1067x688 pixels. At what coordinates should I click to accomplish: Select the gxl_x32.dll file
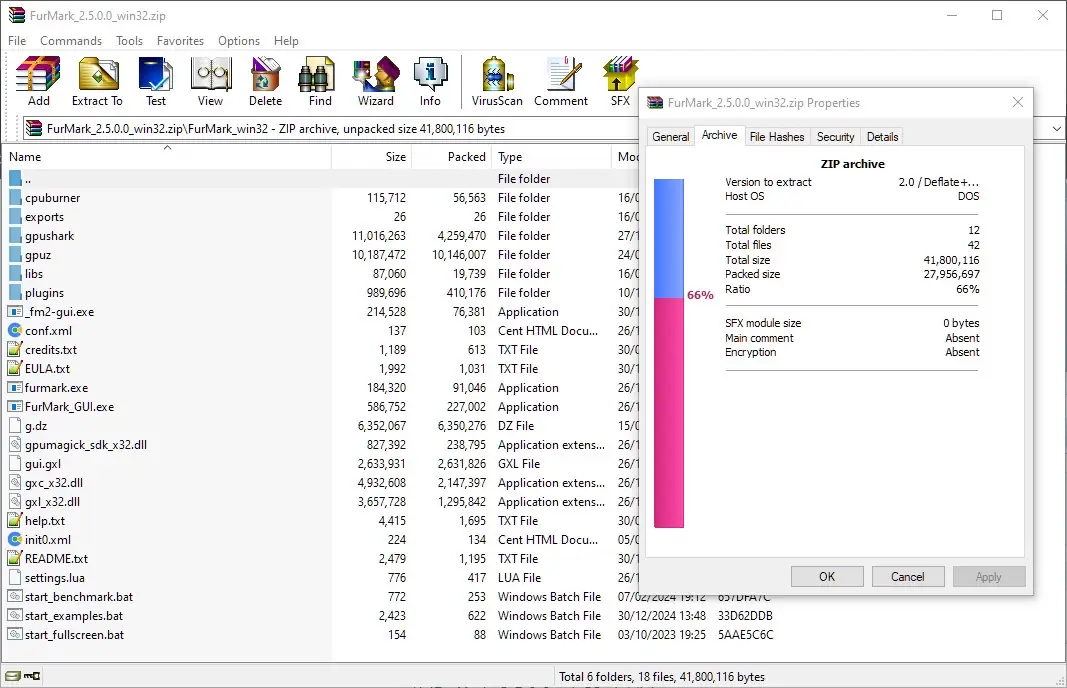point(321,502)
